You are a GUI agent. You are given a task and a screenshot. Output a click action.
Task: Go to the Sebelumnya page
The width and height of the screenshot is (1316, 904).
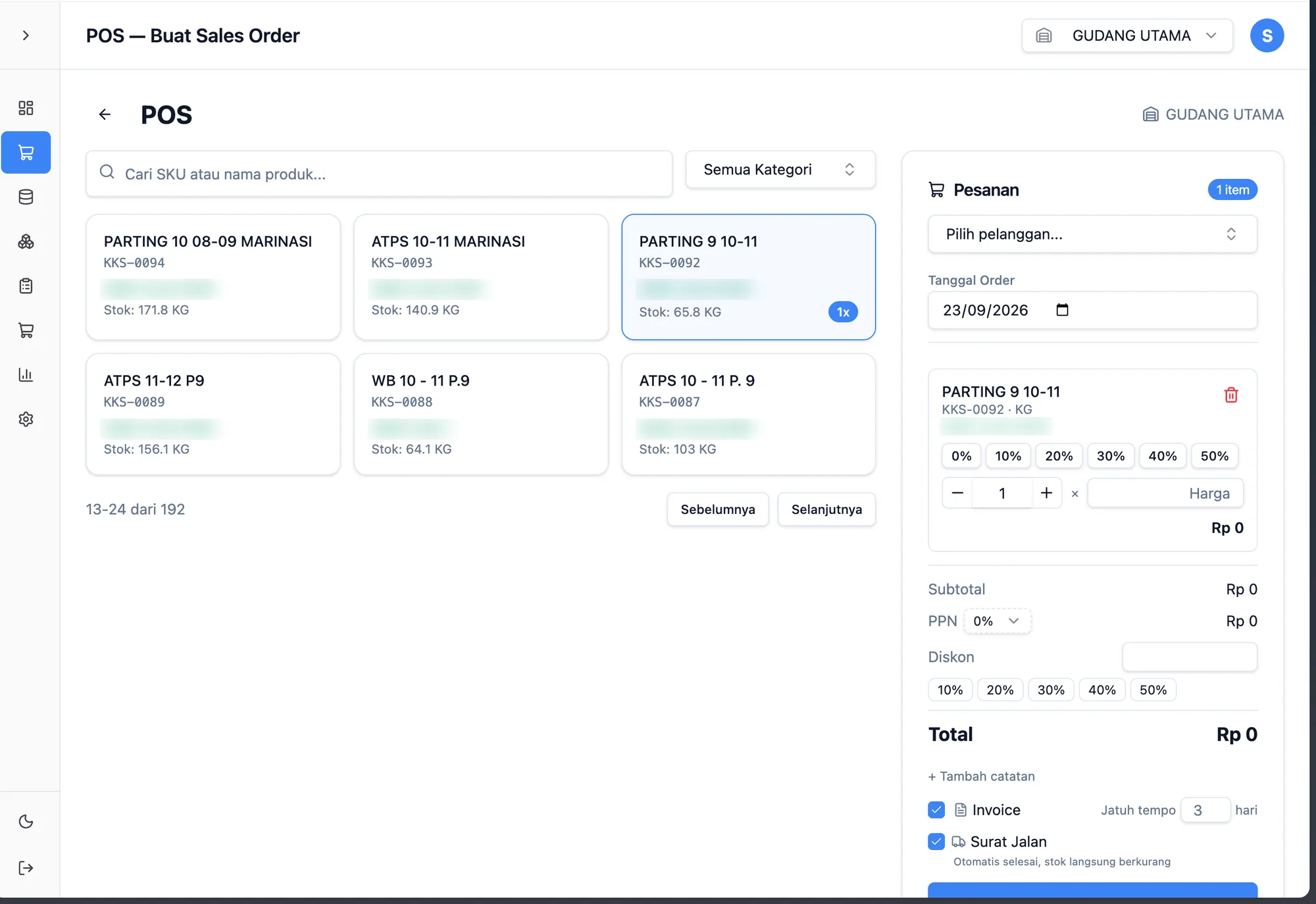pyautogui.click(x=718, y=509)
